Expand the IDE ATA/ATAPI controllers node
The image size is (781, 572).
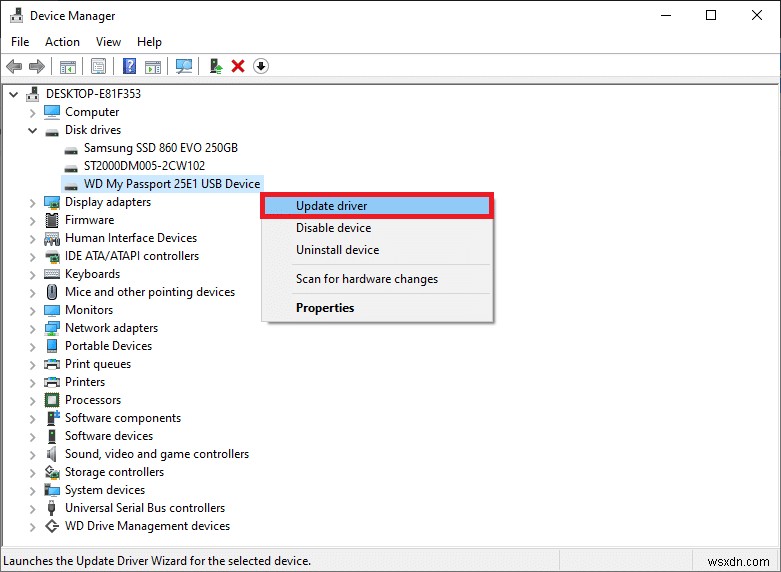pos(32,257)
